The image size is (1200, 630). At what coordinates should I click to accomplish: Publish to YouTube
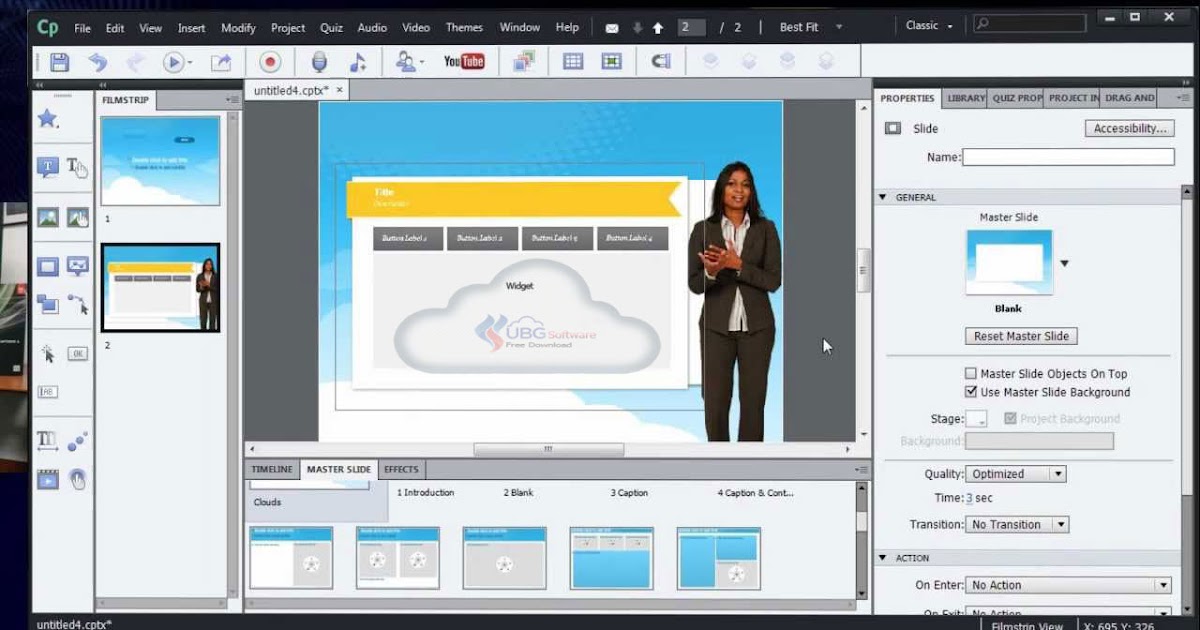pyautogui.click(x=464, y=62)
